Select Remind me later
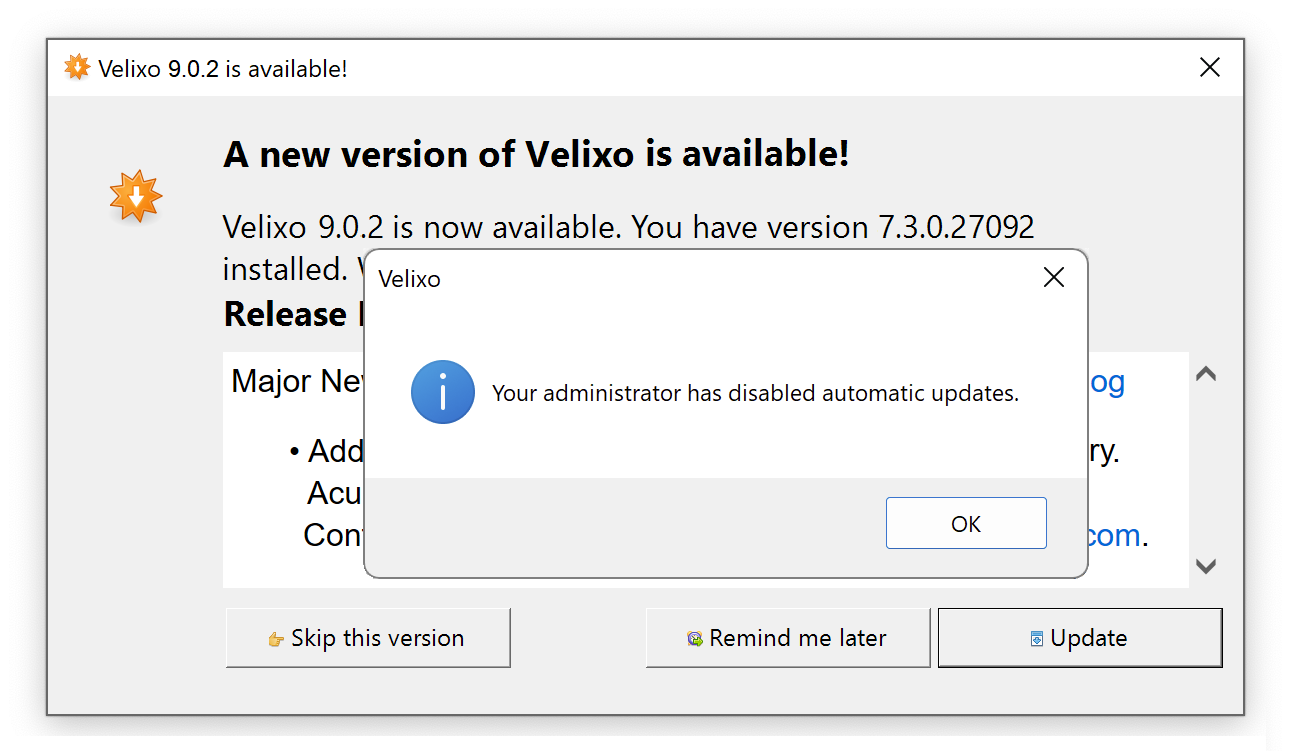 tap(788, 638)
